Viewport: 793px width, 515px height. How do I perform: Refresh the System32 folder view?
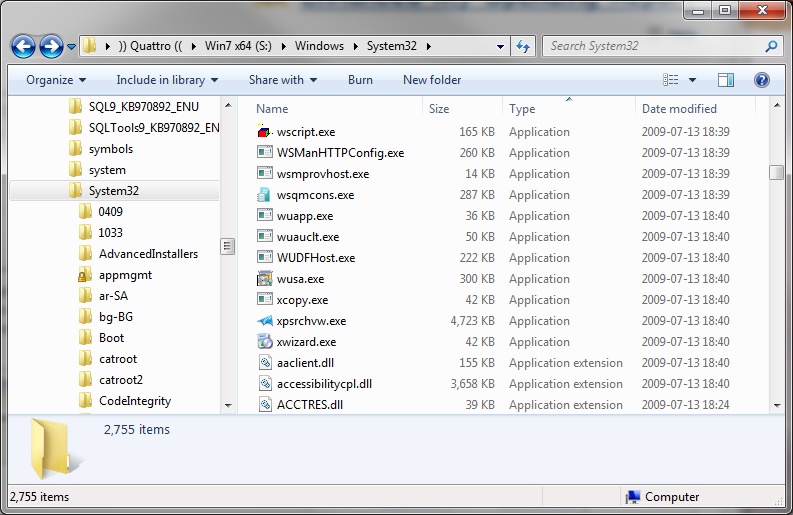(523, 47)
